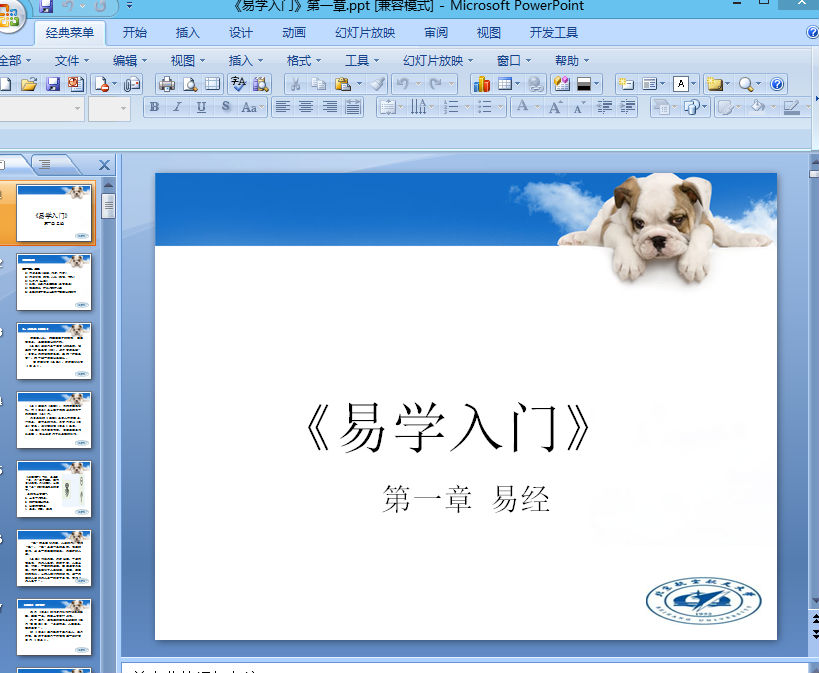Click the Paste clipboard icon
The width and height of the screenshot is (819, 673).
tap(343, 84)
